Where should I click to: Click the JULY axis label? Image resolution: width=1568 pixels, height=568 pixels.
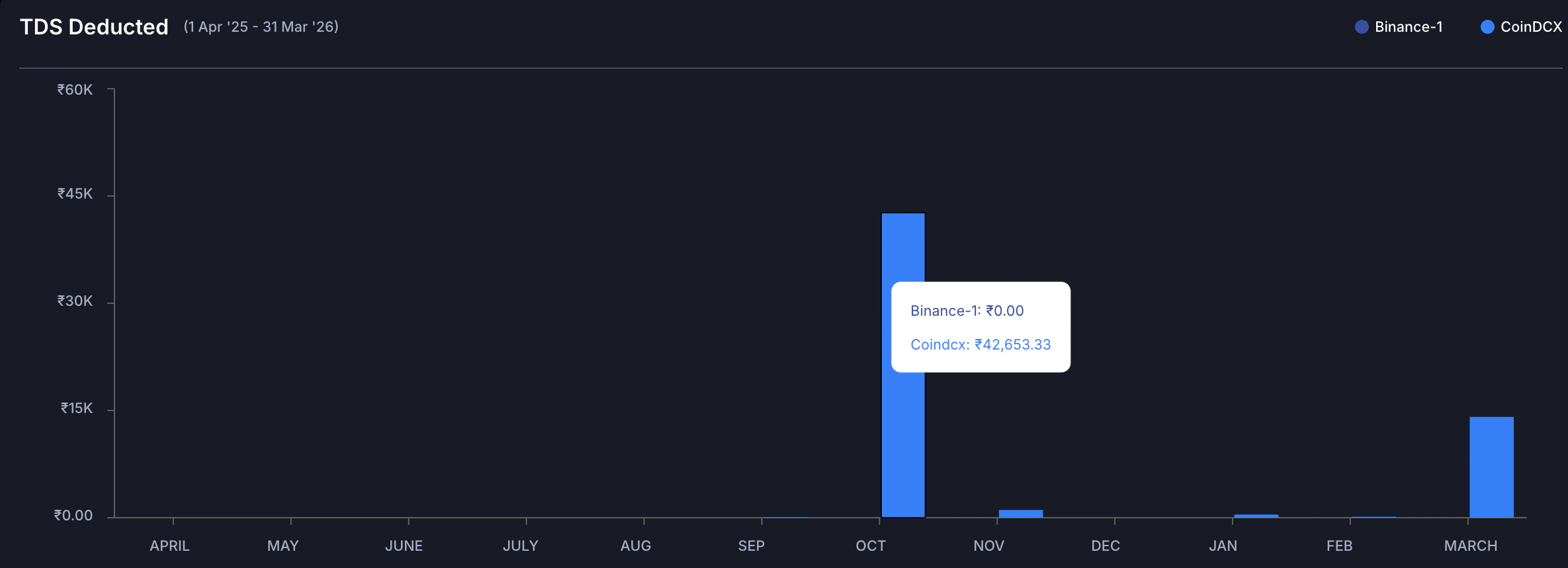coord(521,546)
